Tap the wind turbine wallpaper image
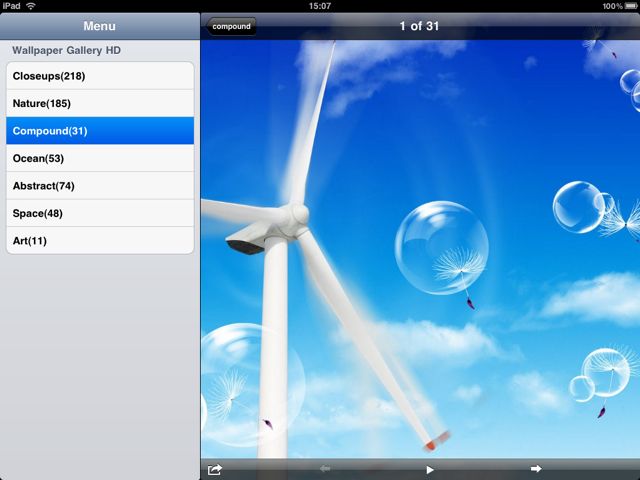Screen dimensions: 640x480 (420, 249)
